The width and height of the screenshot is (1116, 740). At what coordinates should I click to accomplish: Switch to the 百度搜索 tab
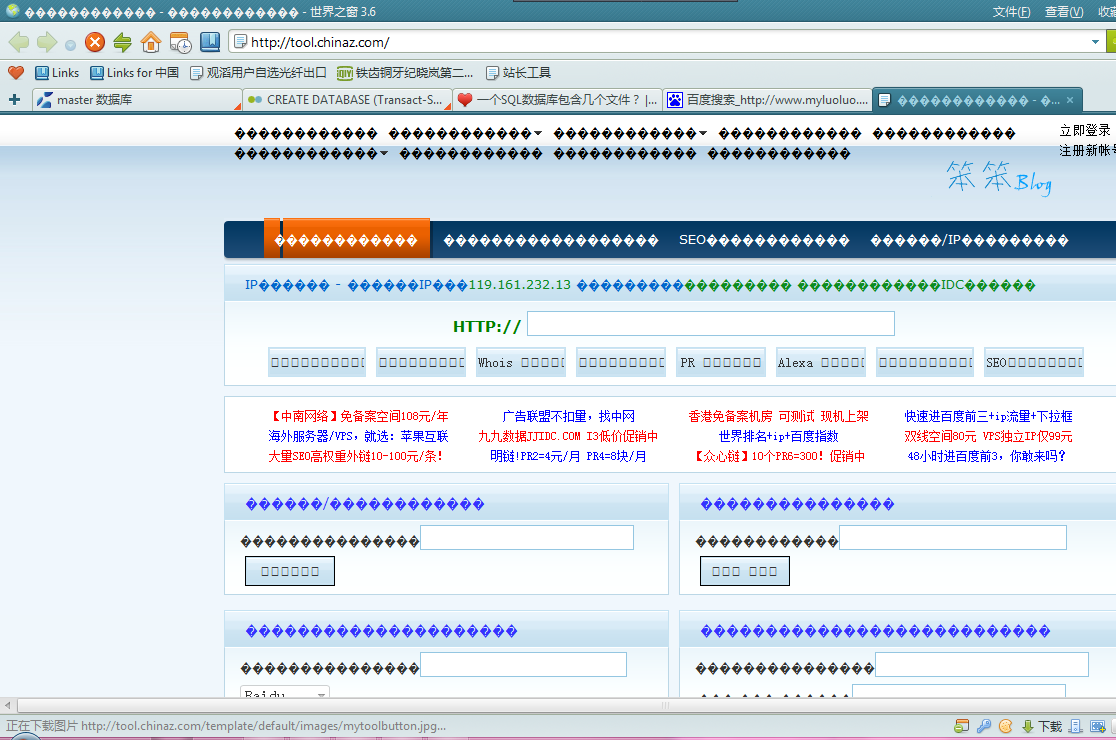[x=767, y=100]
